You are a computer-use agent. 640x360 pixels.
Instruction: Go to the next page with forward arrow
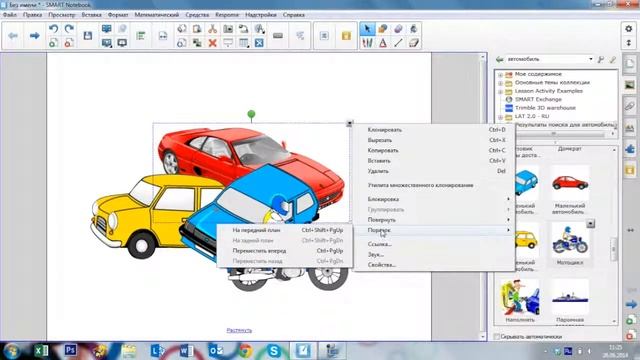click(x=34, y=36)
